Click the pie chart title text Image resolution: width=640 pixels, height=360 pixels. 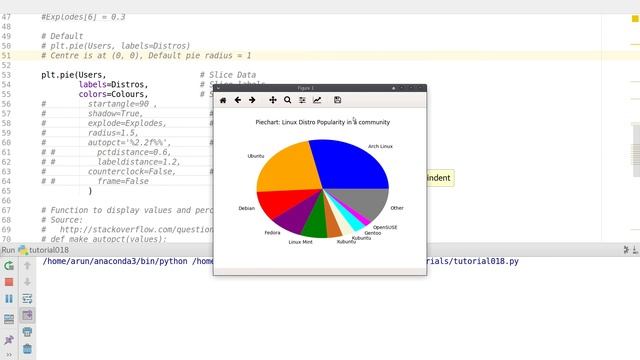click(322, 122)
